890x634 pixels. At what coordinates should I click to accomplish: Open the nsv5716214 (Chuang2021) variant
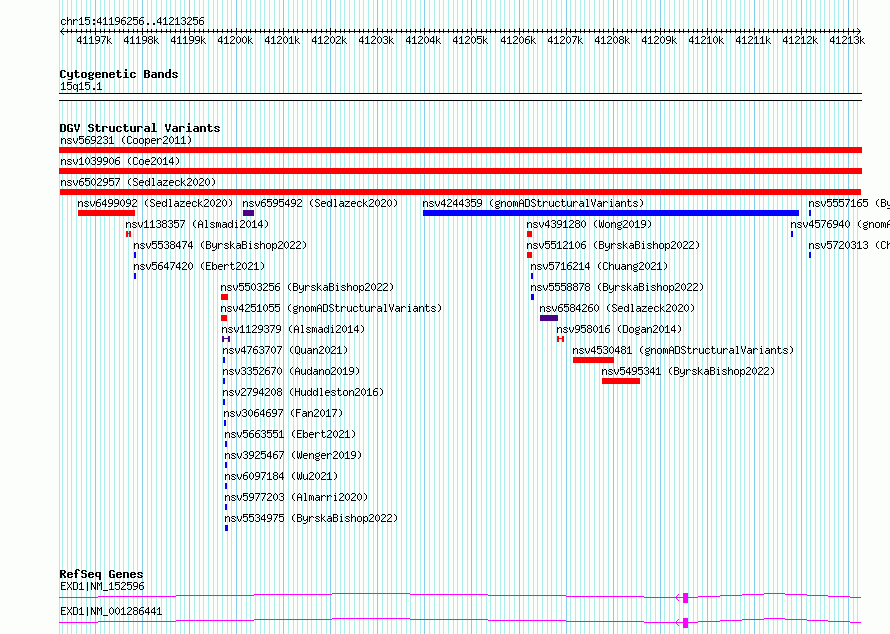point(599,266)
